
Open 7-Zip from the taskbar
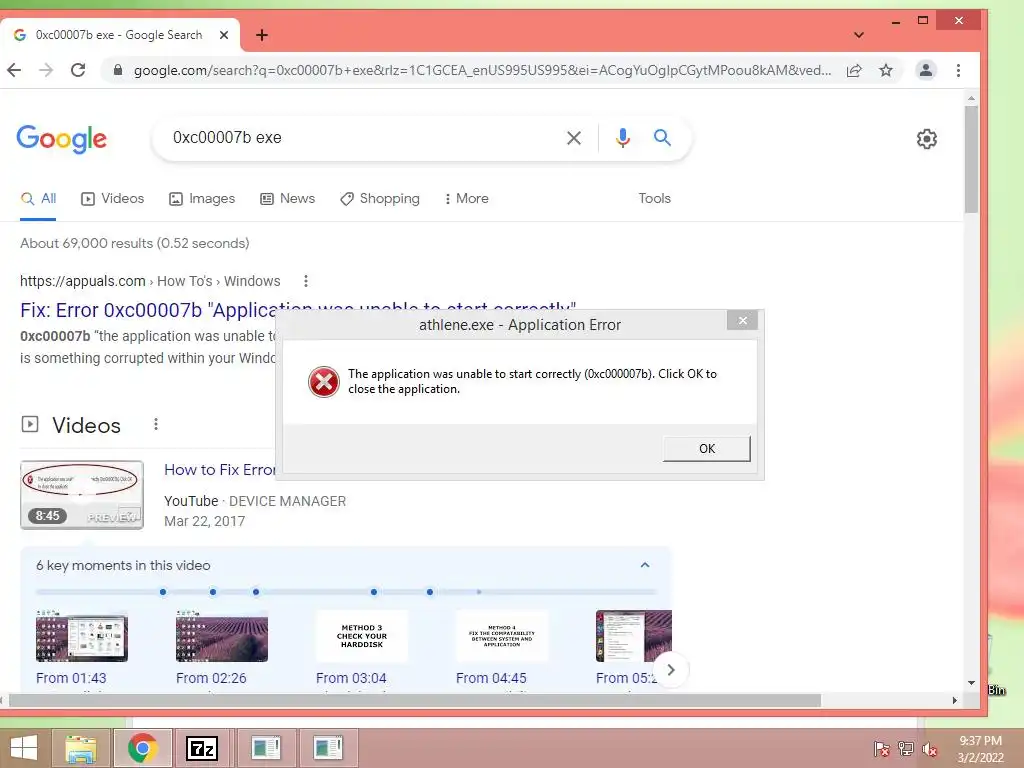[x=202, y=748]
